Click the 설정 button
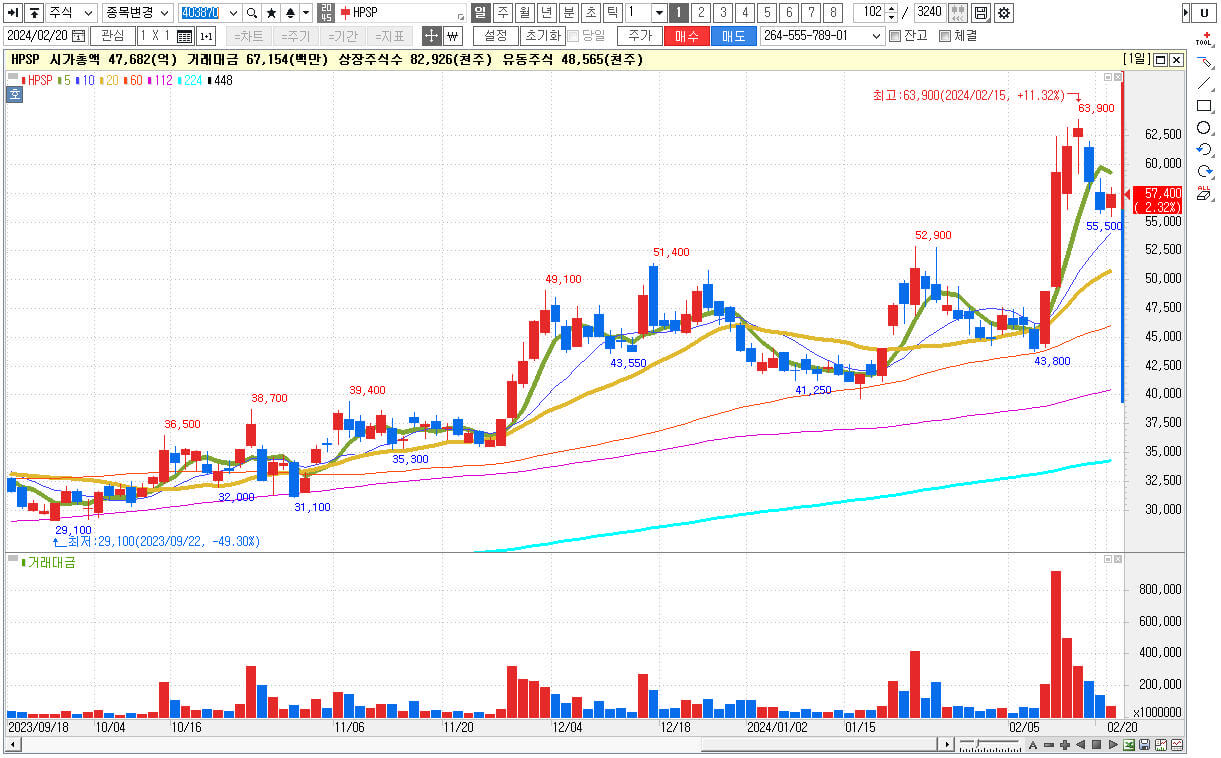 495,36
